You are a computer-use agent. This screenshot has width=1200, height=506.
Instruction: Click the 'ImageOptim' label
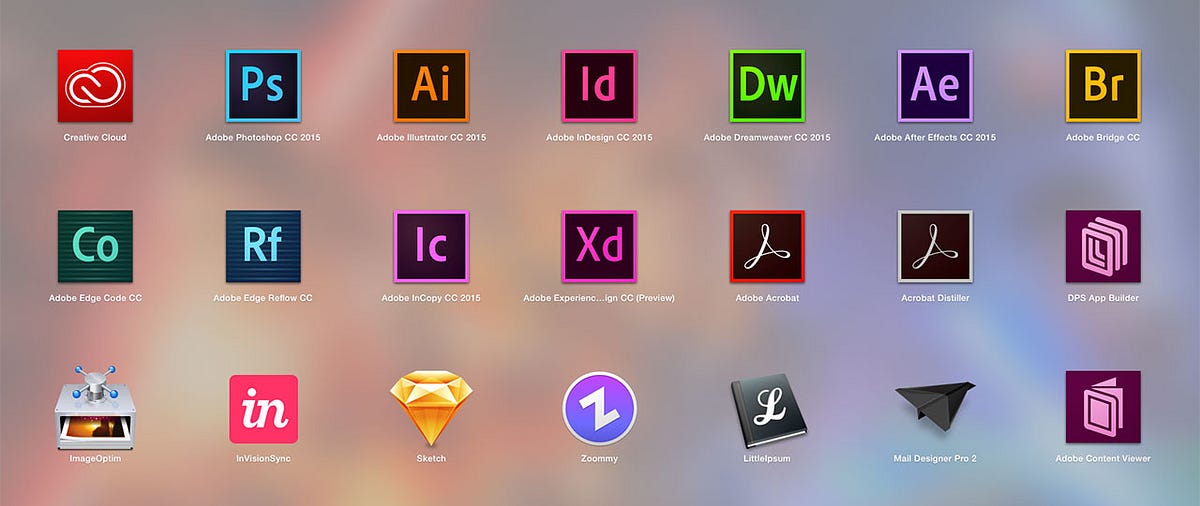pyautogui.click(x=95, y=458)
